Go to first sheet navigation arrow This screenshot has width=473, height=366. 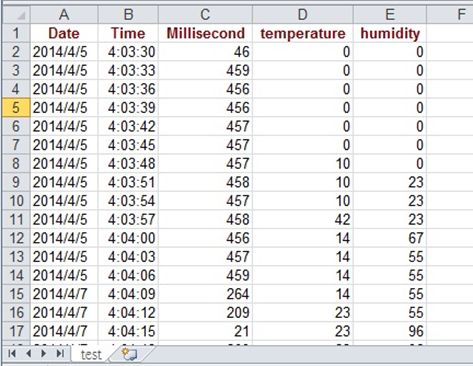[x=12, y=353]
